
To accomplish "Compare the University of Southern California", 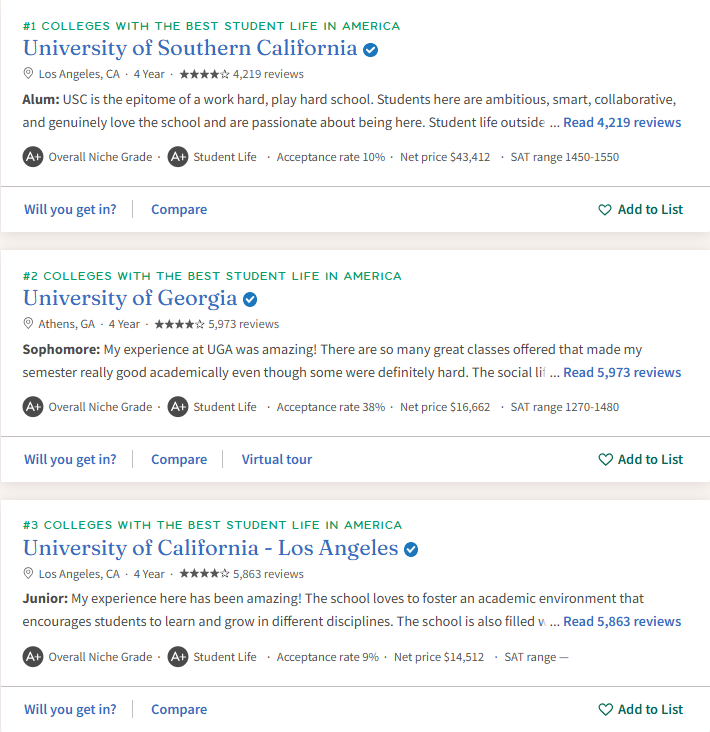I will tap(179, 210).
